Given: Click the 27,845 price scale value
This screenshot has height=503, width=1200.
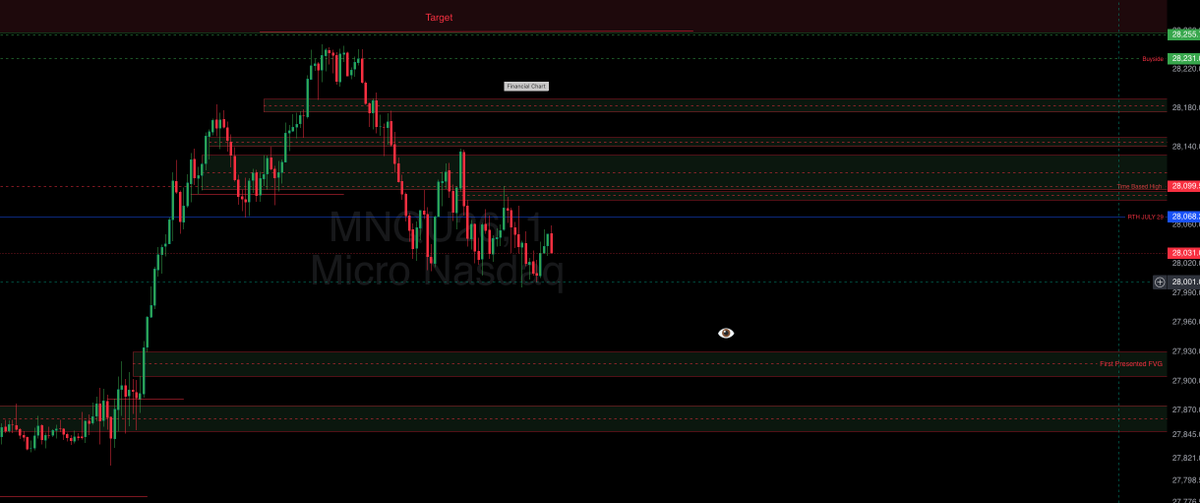Looking at the screenshot, I should [1186, 434].
